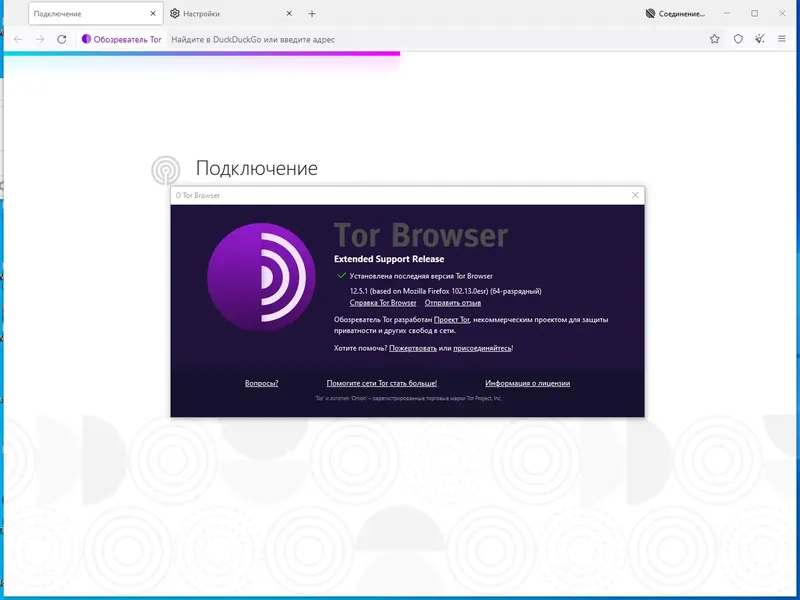Maximize the Tor Browser window
Screen dimensions: 800x600
click(755, 13)
